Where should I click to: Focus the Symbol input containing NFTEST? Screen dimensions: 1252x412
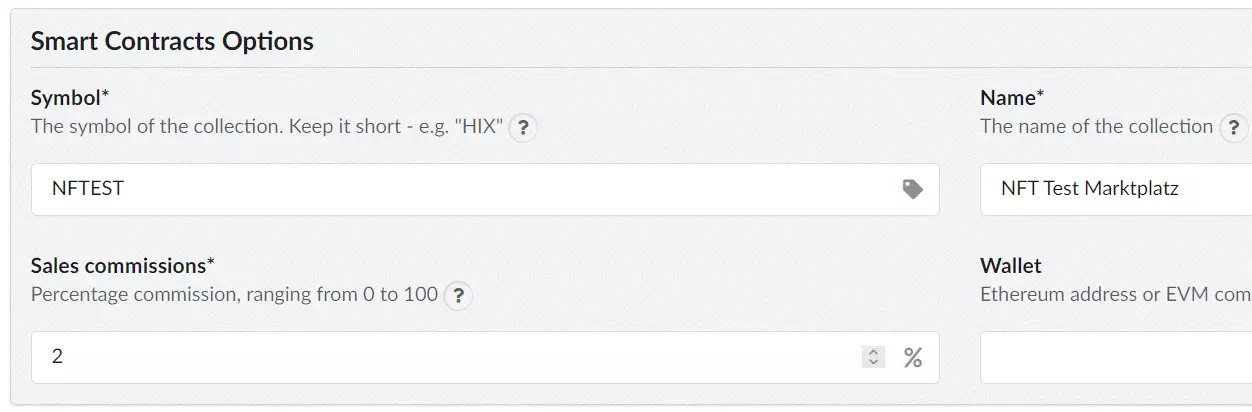[485, 189]
